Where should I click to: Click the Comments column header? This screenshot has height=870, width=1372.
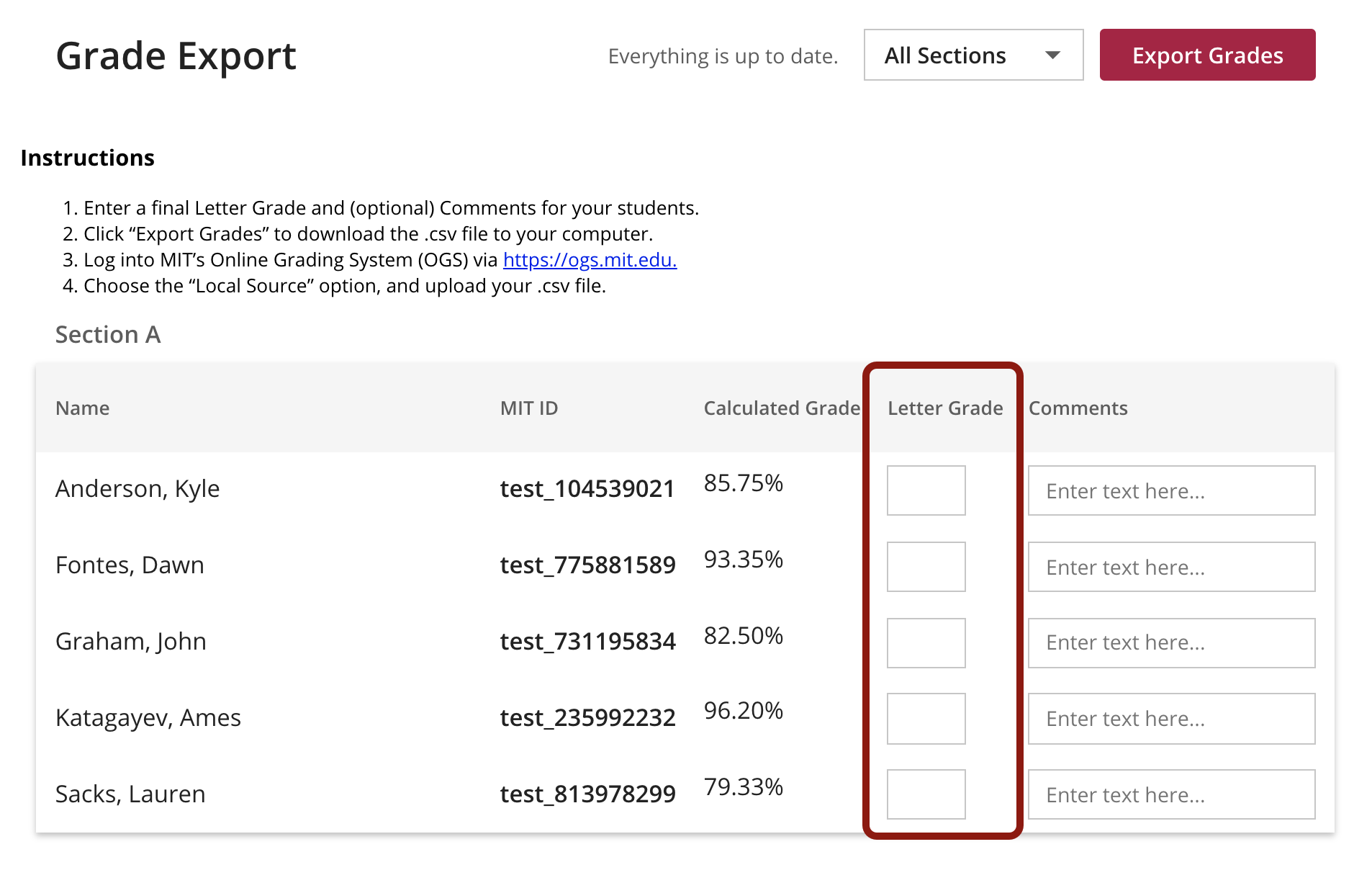point(1078,408)
